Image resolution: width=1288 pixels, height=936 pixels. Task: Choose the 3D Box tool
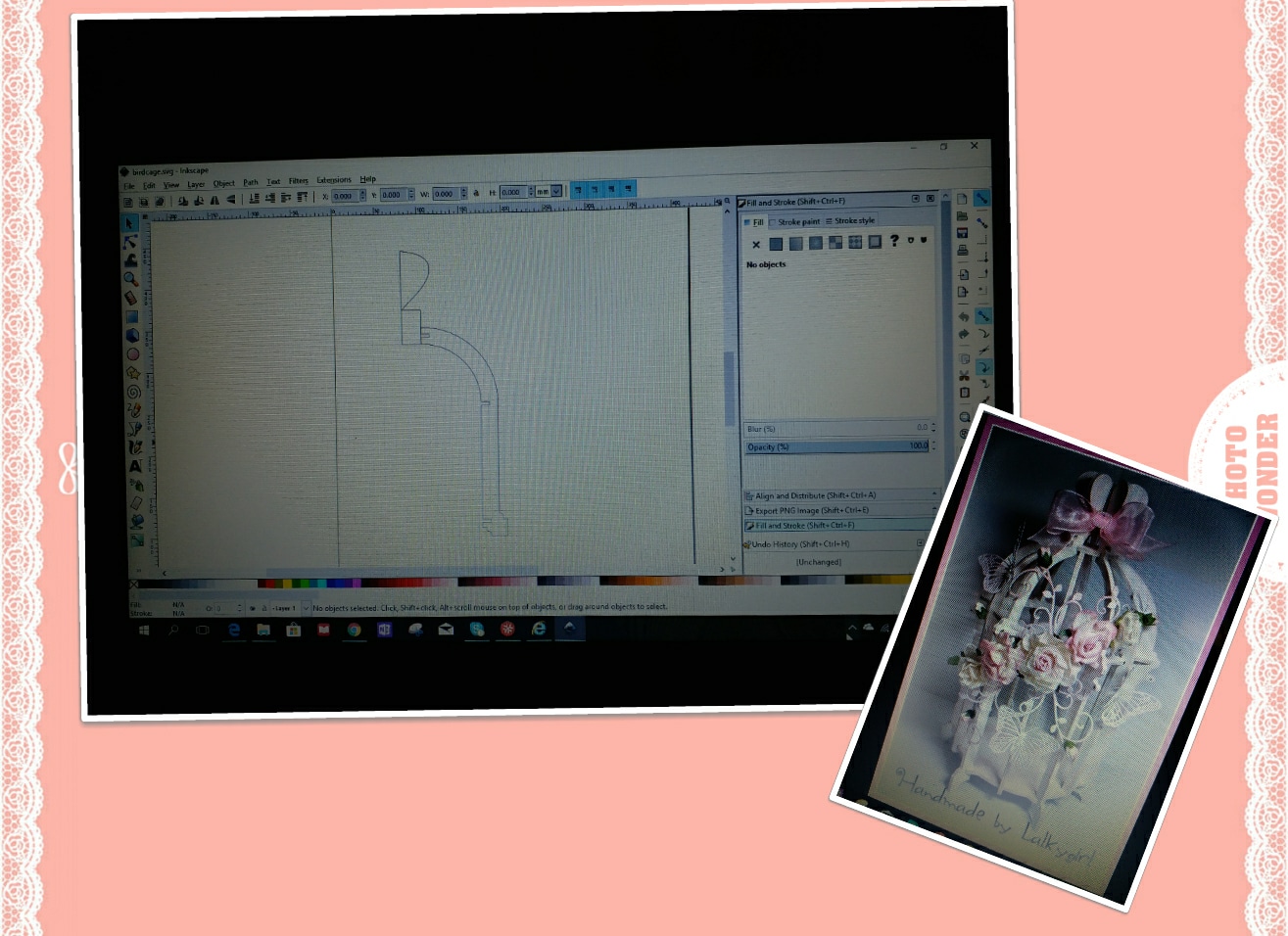click(x=132, y=336)
